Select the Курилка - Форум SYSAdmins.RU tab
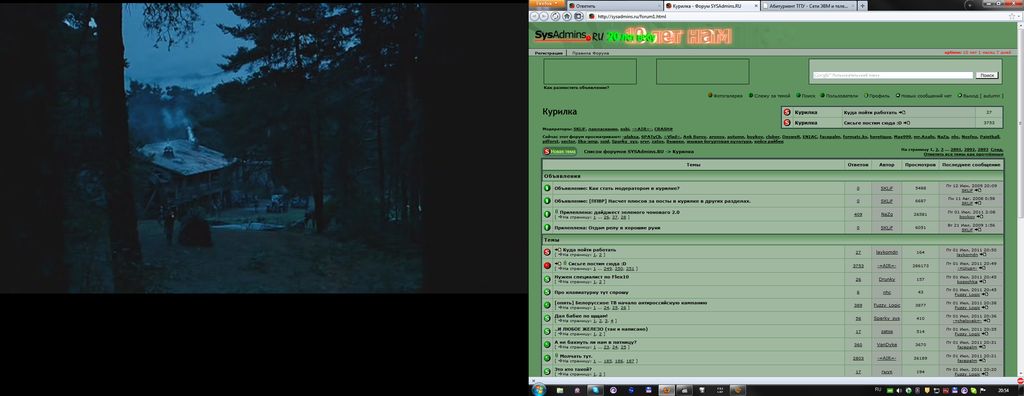Image resolution: width=1024 pixels, height=396 pixels. point(711,6)
